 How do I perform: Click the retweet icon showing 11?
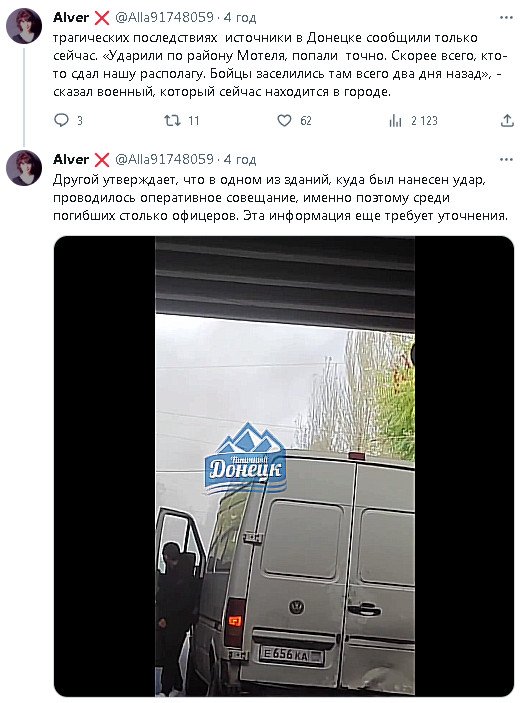click(x=172, y=120)
